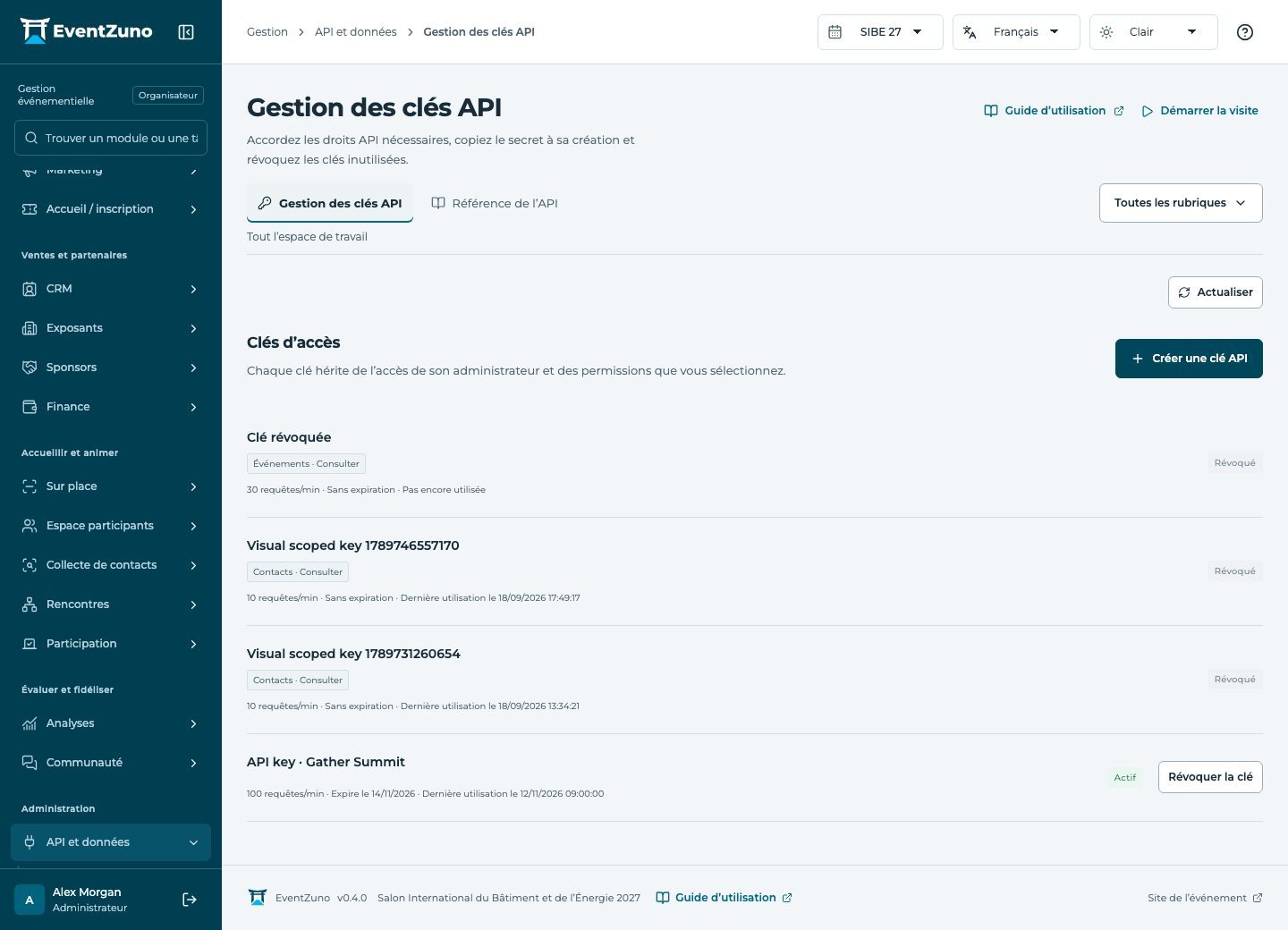Open the footer Guide d'utilisation link
The height and width of the screenshot is (930, 1288).
[x=724, y=898]
